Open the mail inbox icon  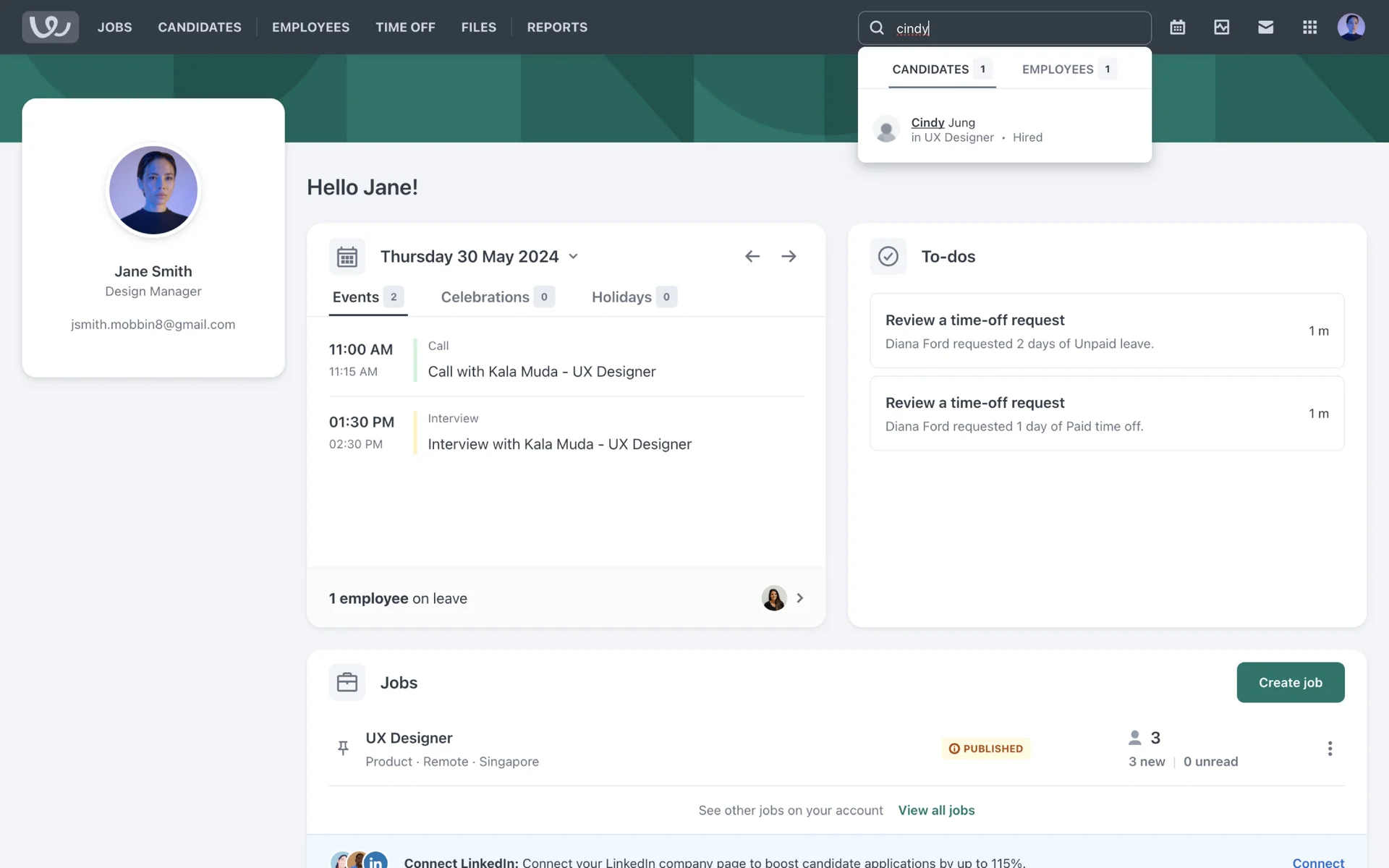[x=1265, y=27]
